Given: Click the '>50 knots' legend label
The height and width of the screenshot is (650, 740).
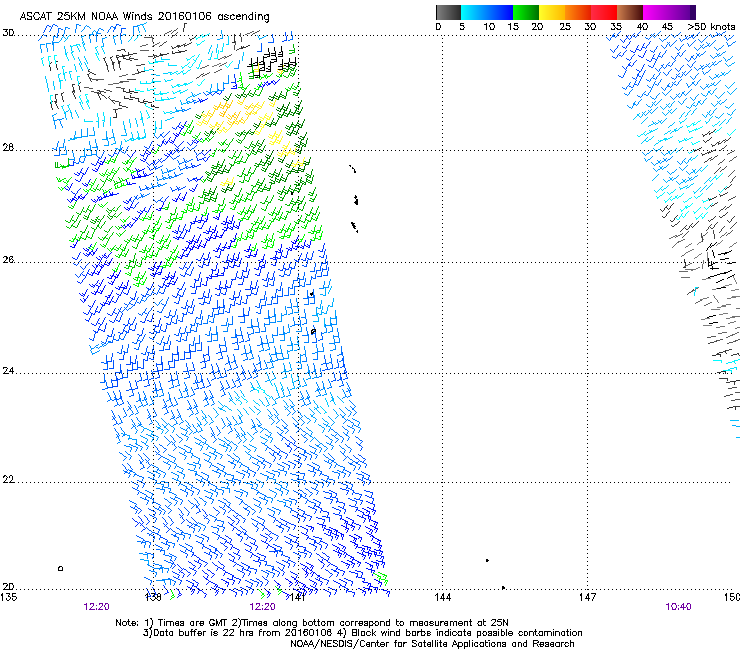Looking at the screenshot, I should coord(711,26).
